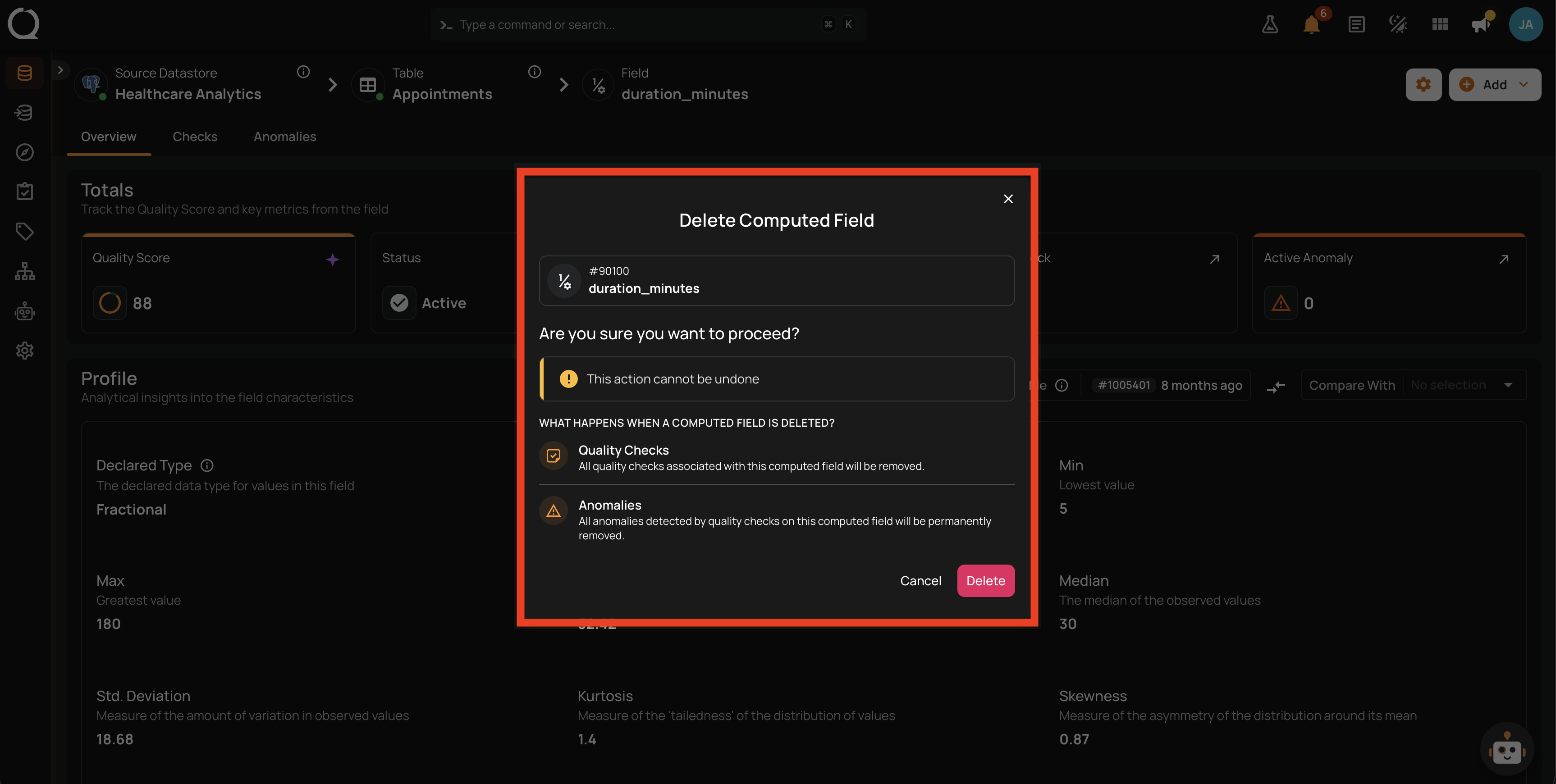Click the Active Anomaly warning triangle
1556x784 pixels.
1281,303
